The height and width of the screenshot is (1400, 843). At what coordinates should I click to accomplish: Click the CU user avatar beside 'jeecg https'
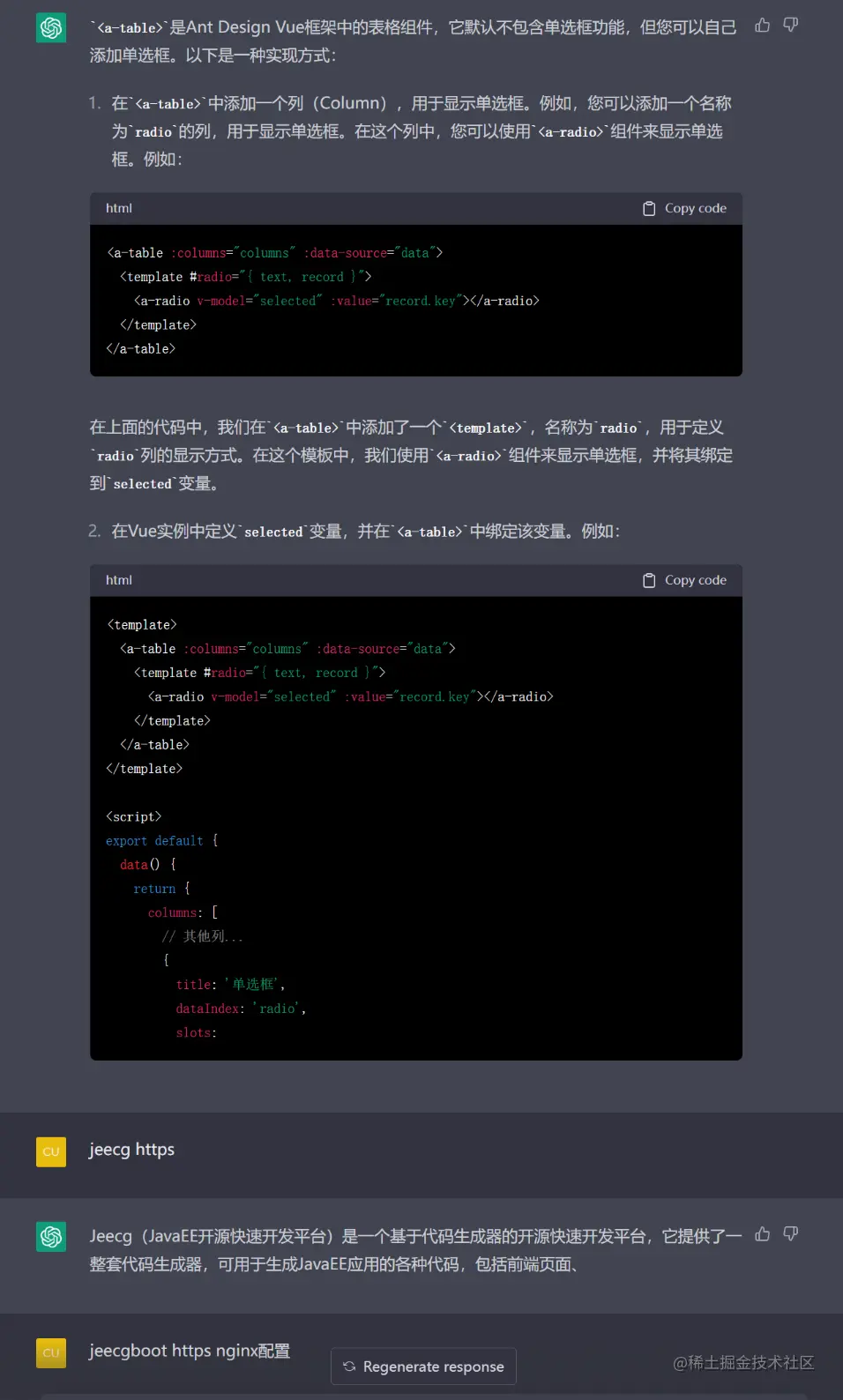51,1151
